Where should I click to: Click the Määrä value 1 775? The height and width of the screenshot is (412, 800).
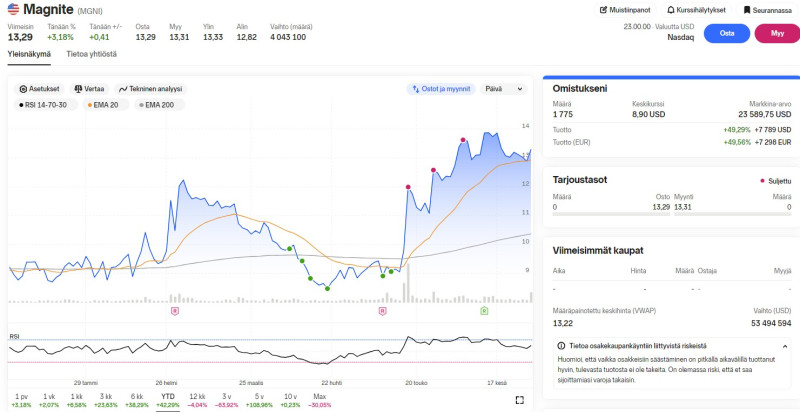pyautogui.click(x=563, y=114)
